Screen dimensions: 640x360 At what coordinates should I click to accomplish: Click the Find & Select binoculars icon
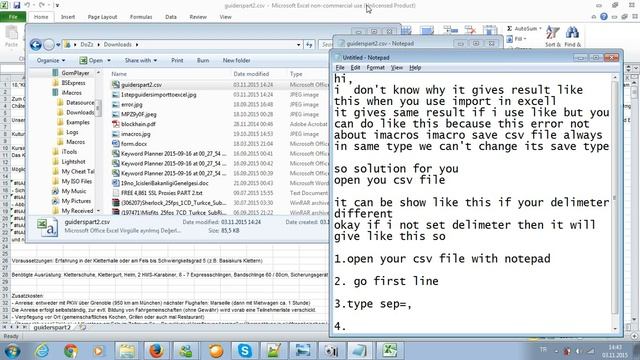[572, 33]
